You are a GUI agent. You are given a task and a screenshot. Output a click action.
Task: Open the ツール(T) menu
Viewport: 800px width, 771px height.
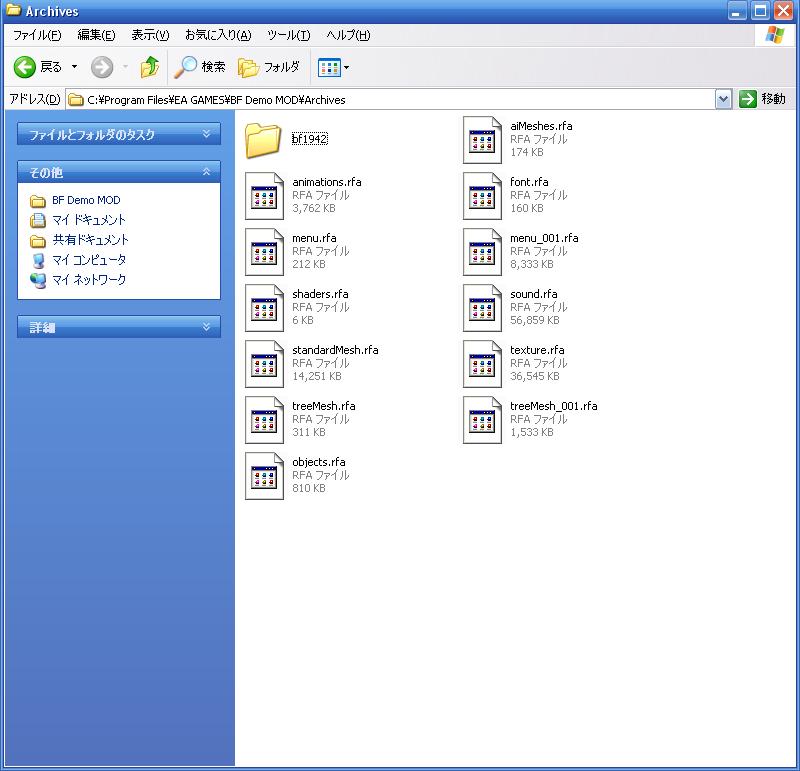tap(288, 35)
